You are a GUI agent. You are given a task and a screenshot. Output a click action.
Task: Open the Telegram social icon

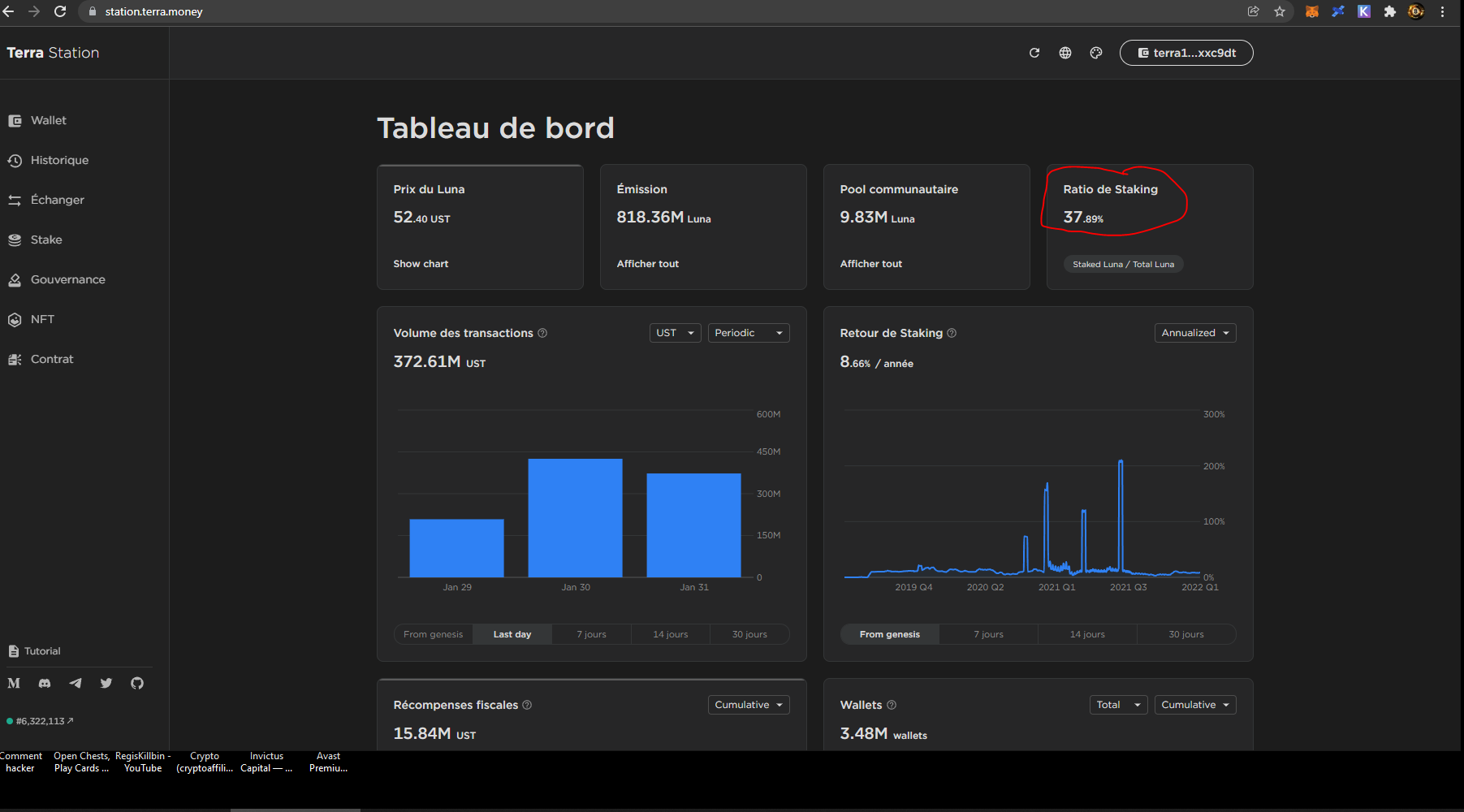point(76,683)
